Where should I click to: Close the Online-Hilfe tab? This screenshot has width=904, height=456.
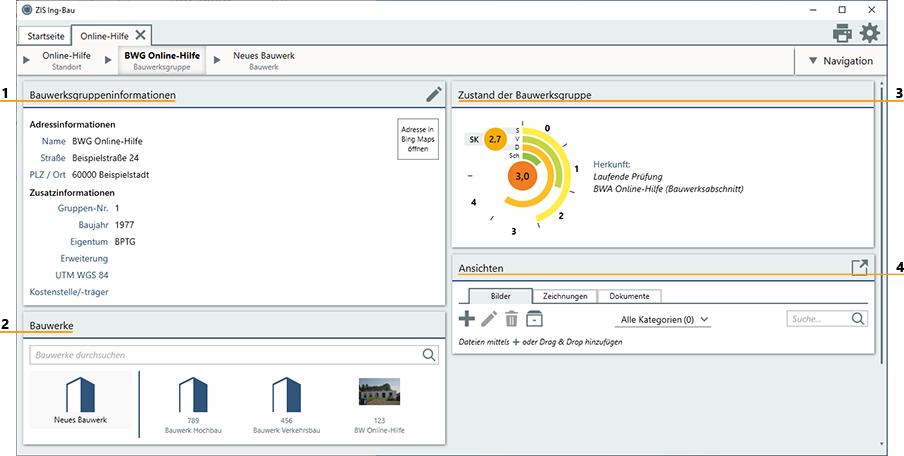coord(141,35)
